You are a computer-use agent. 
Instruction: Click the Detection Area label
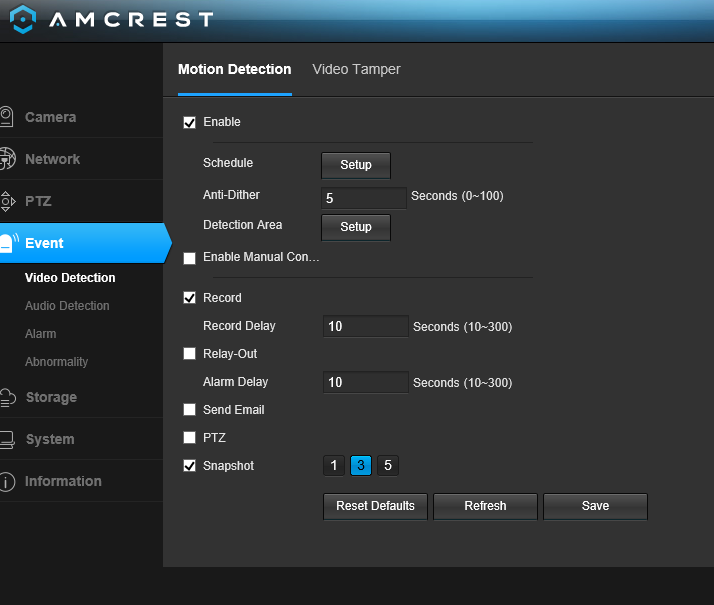click(242, 225)
